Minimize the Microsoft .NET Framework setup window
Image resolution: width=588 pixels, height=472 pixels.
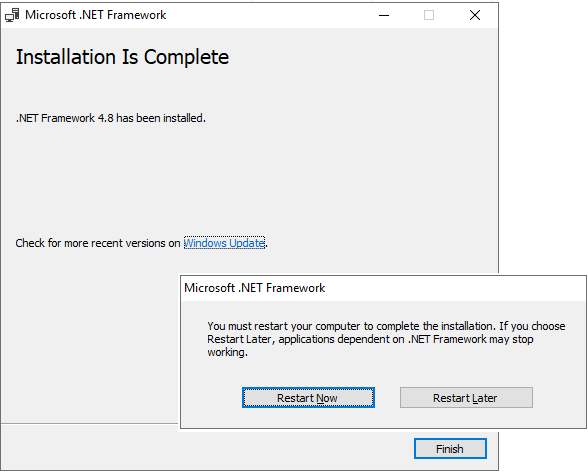[384, 15]
